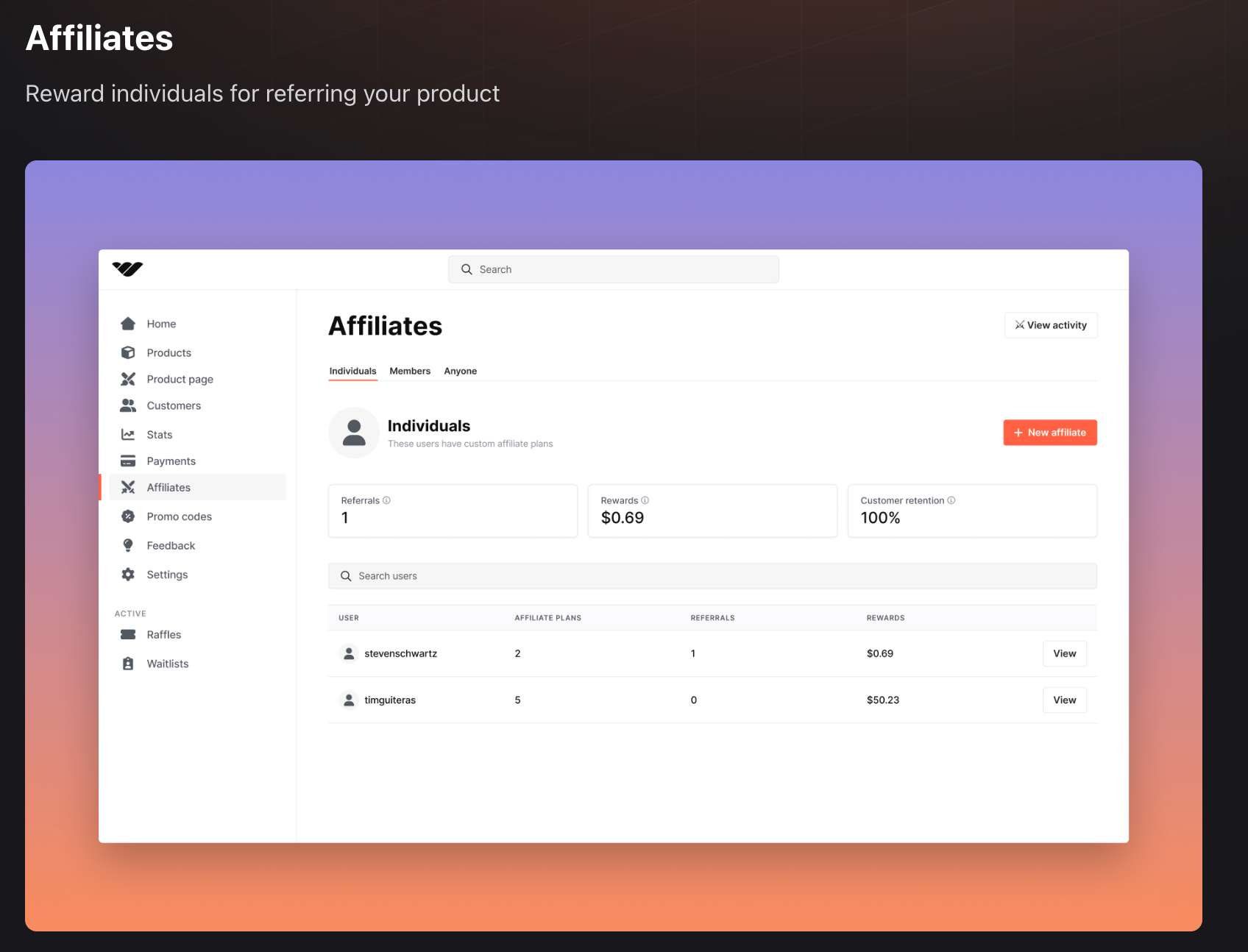This screenshot has height=952, width=1248.
Task: Click the Whop logo icon
Action: [x=127, y=269]
